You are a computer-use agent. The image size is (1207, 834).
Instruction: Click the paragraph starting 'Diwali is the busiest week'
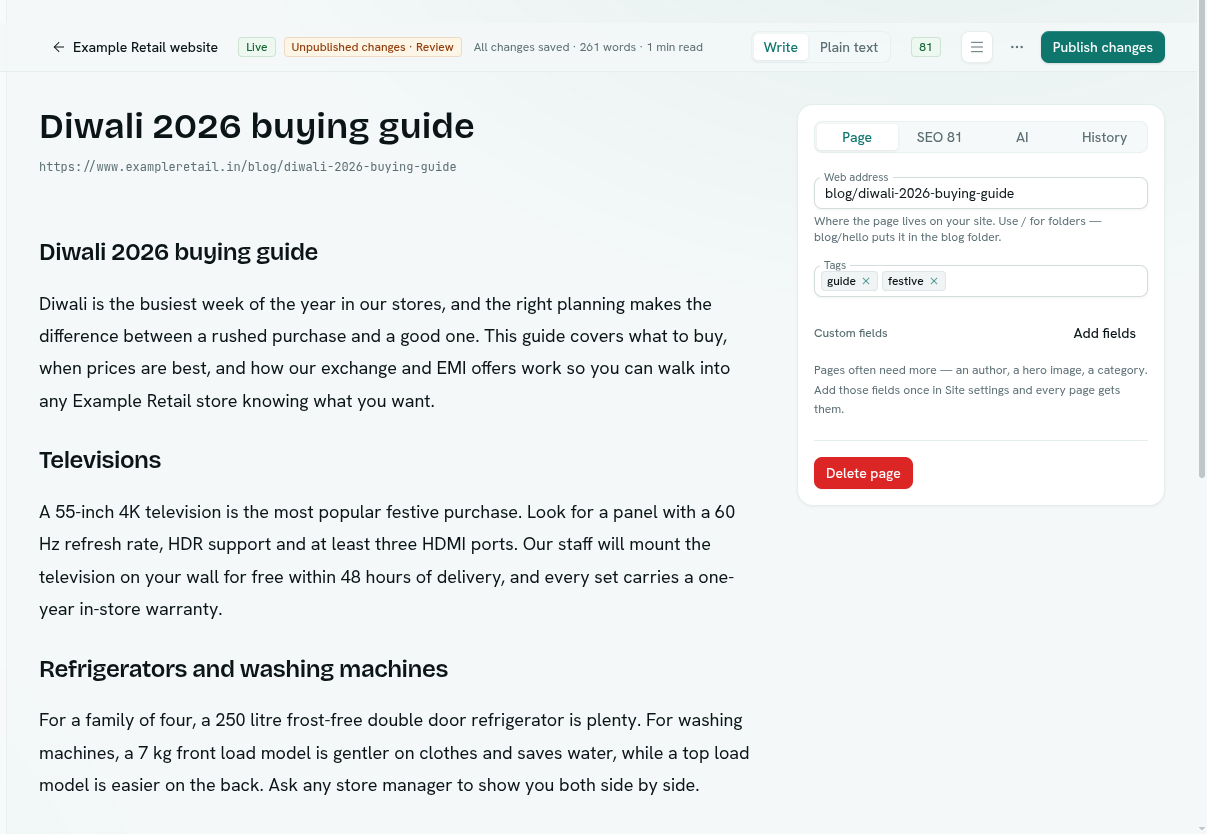point(394,352)
